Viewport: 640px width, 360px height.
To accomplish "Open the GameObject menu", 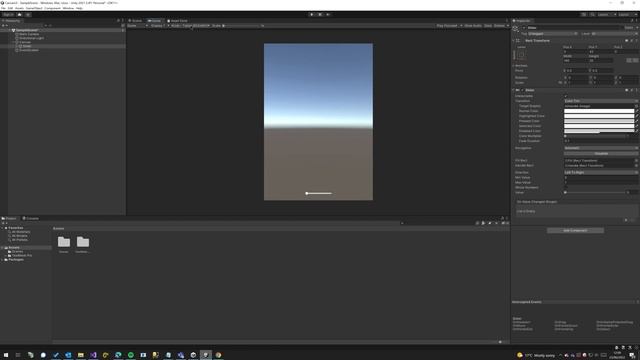I will point(34,8).
